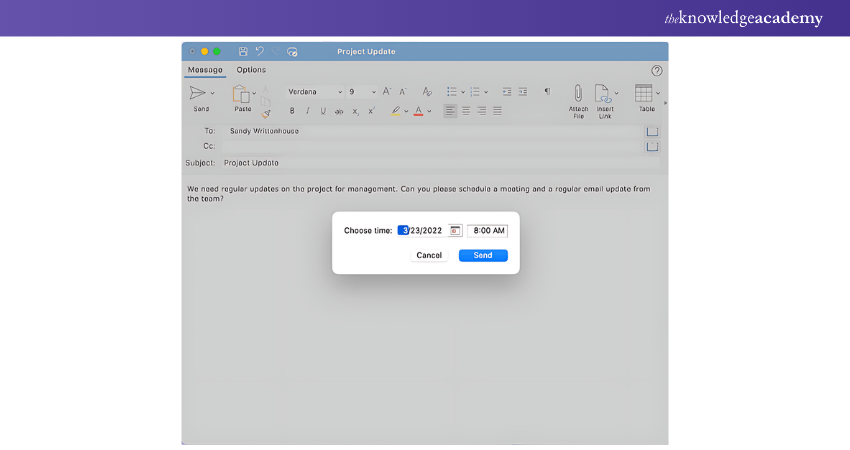Expand the bulleted list dropdown arrow

462,91
